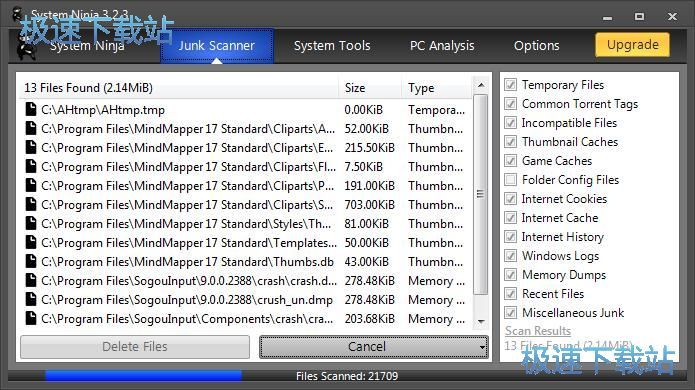Open the System Ninja tab
Screen dimensions: 695x390
(x=87, y=46)
